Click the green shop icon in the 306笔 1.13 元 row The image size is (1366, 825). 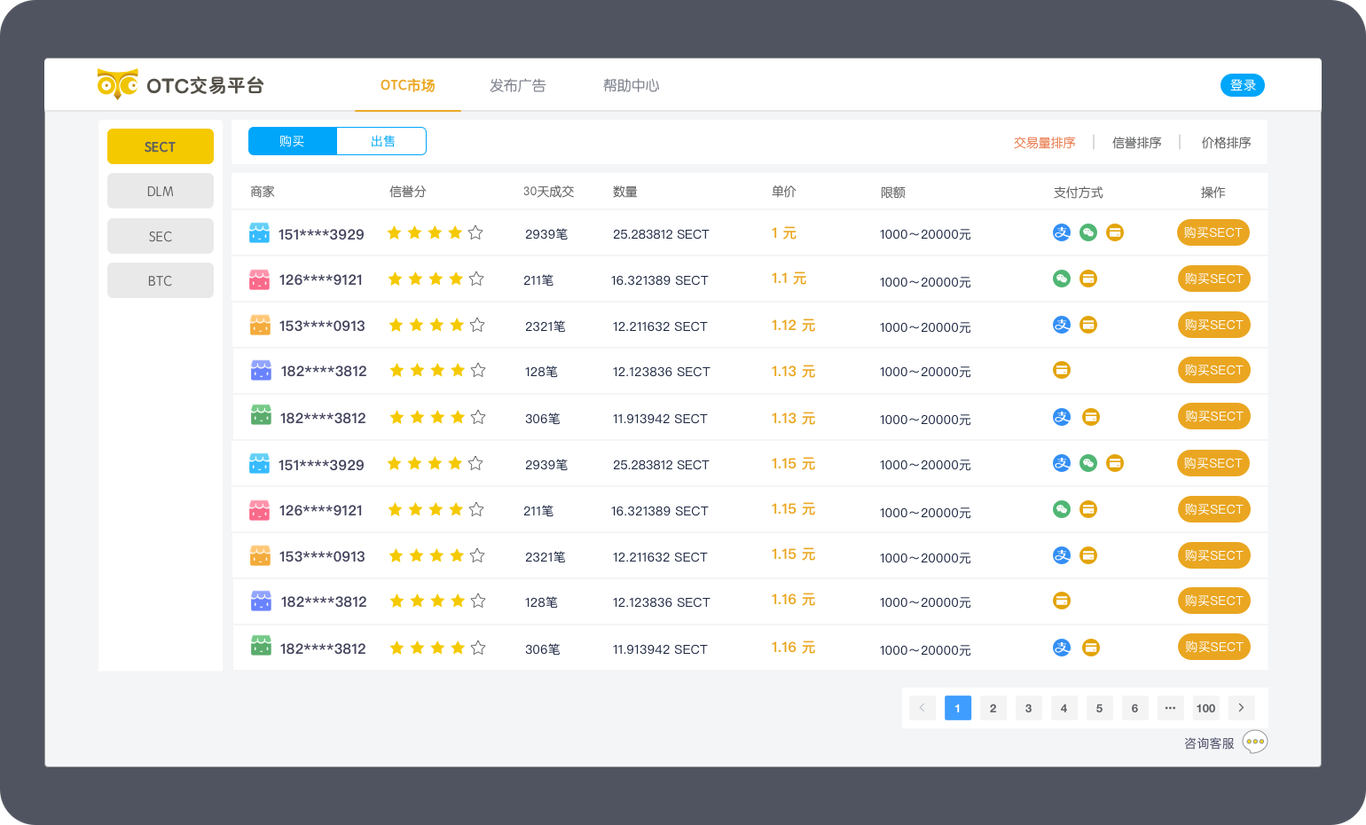point(261,416)
